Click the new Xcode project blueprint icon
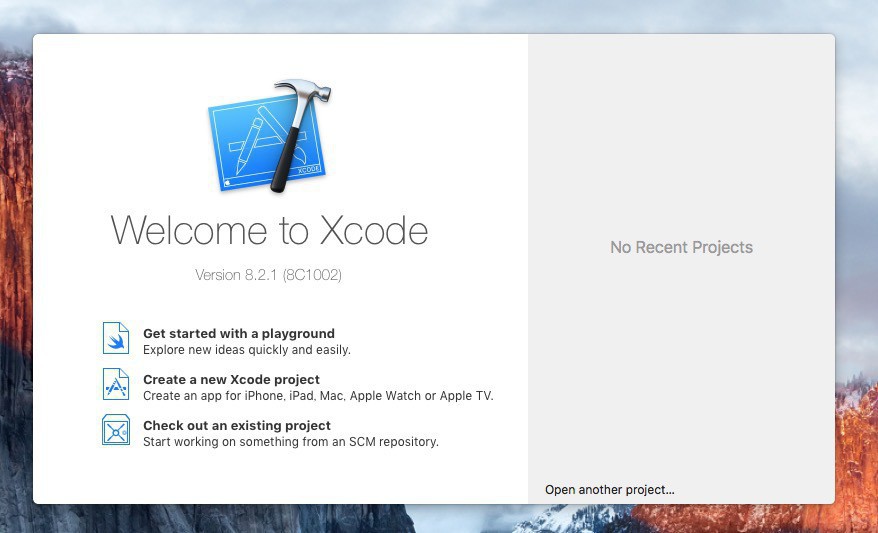Viewport: 878px width, 533px height. point(116,384)
